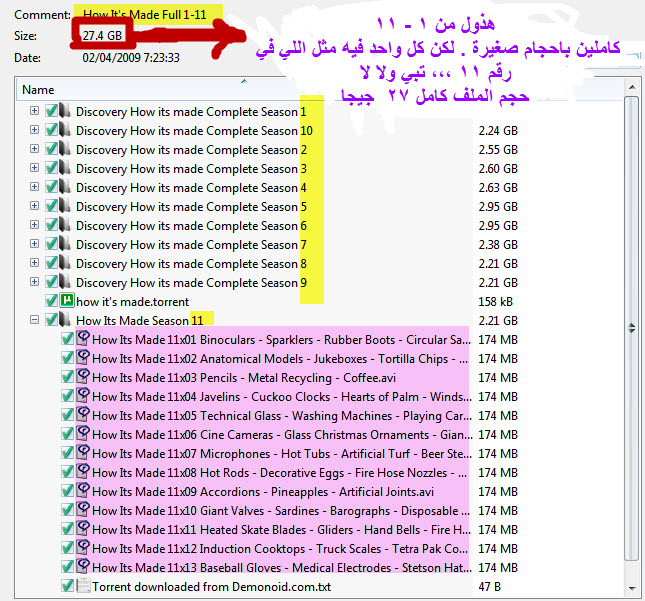Collapse the How Its Made Season 11 folder

(x=35, y=319)
